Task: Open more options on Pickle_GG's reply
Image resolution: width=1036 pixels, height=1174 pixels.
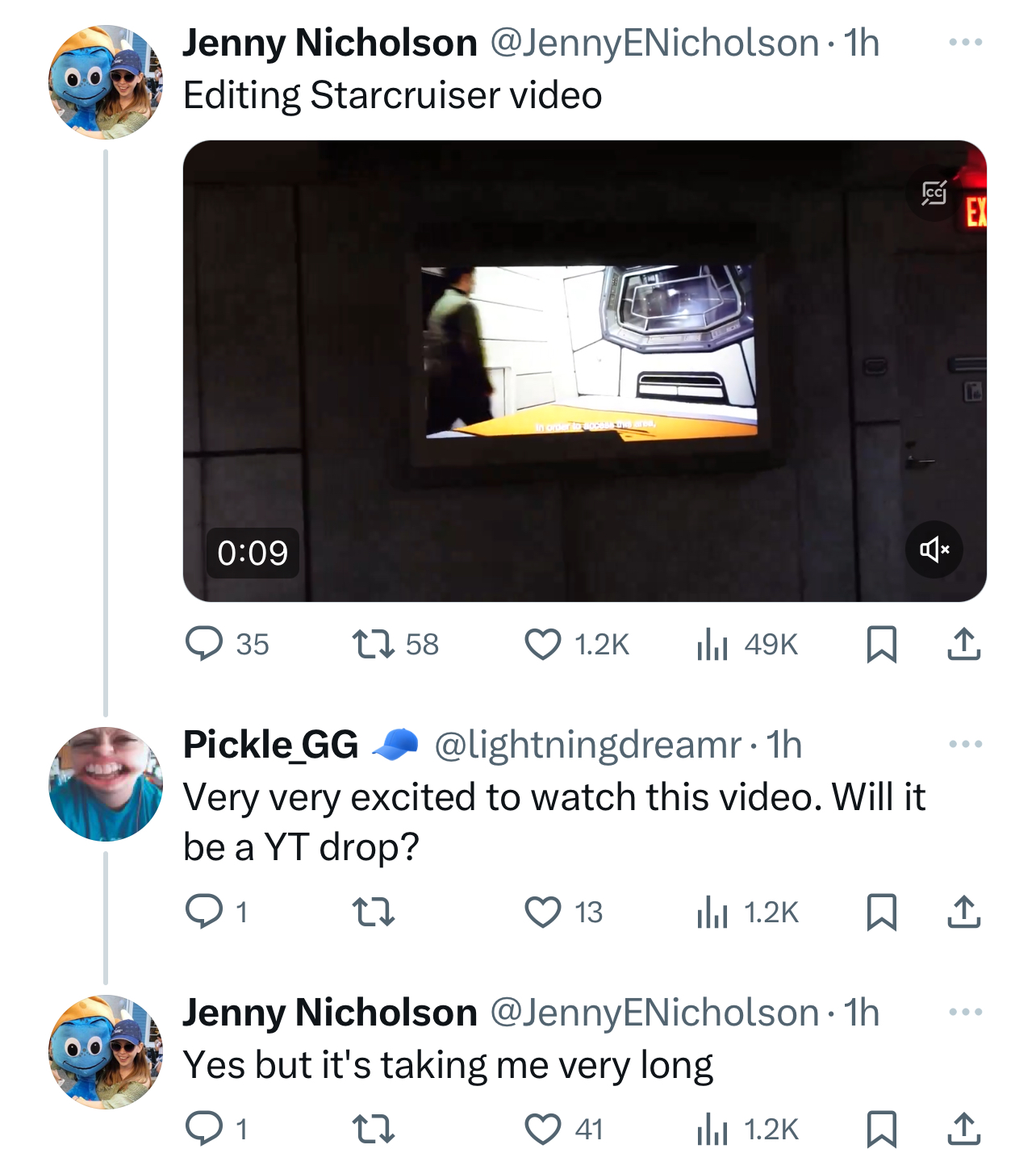Action: [x=966, y=744]
